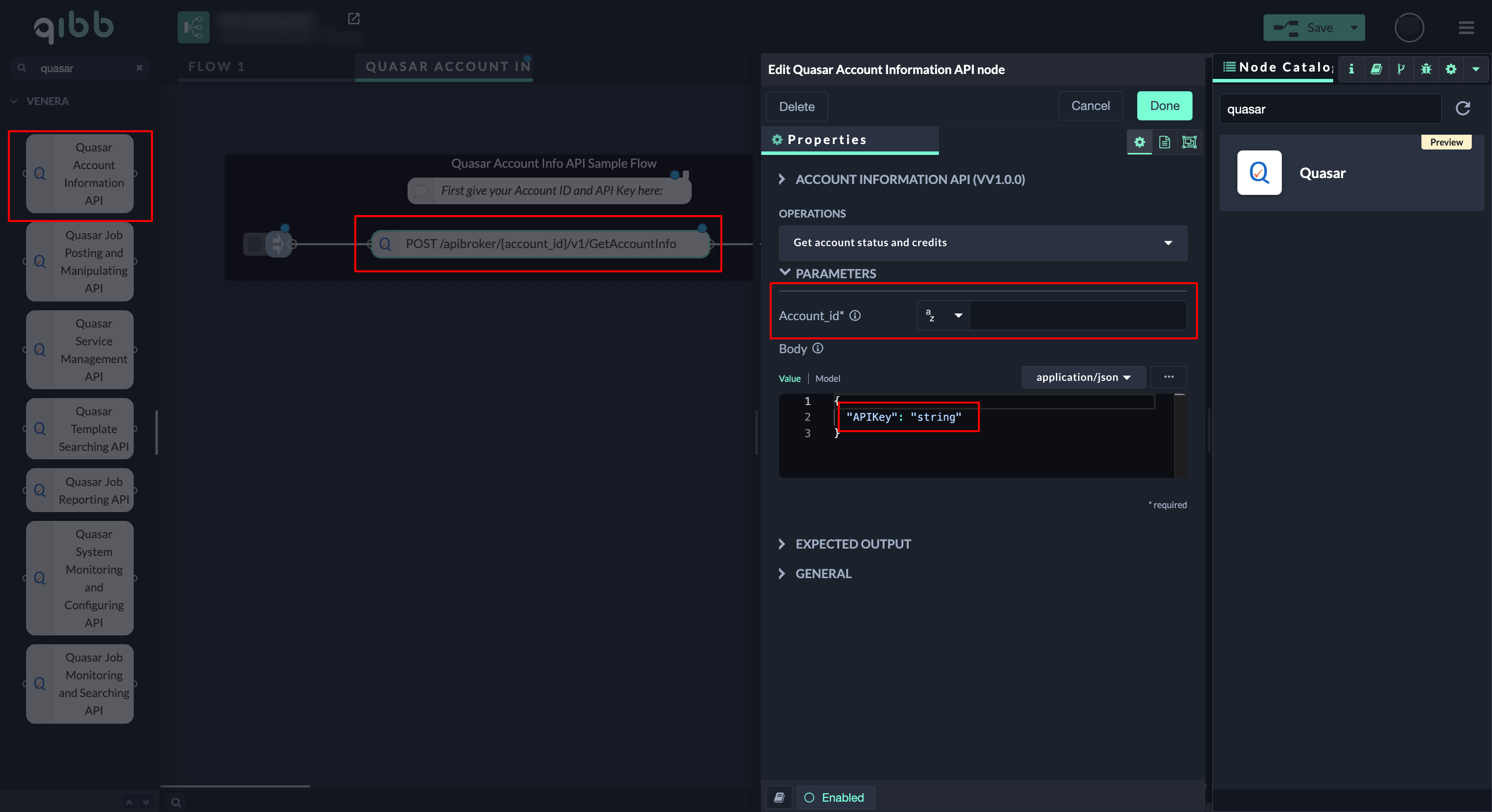The height and width of the screenshot is (812, 1492).
Task: Switch body editor to Value view
Action: 789,378
